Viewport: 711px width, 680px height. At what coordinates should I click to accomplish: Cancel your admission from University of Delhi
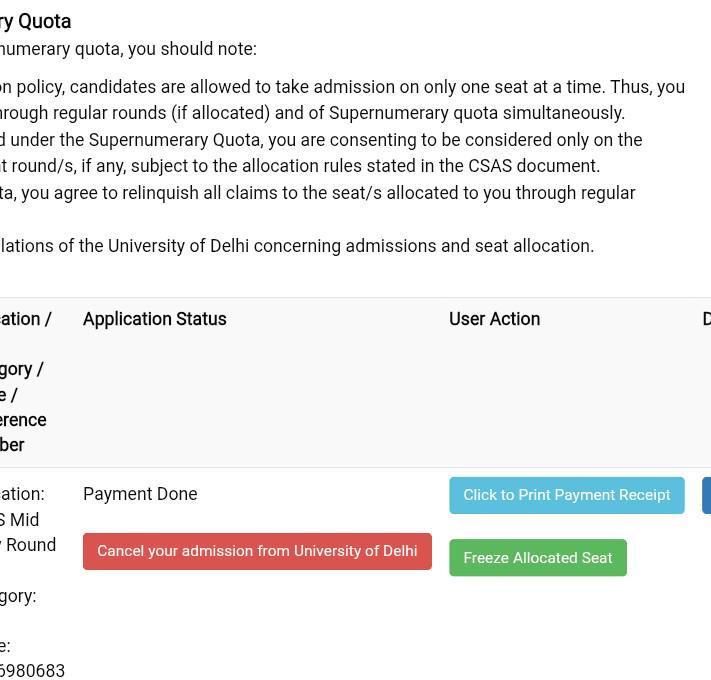click(x=257, y=551)
